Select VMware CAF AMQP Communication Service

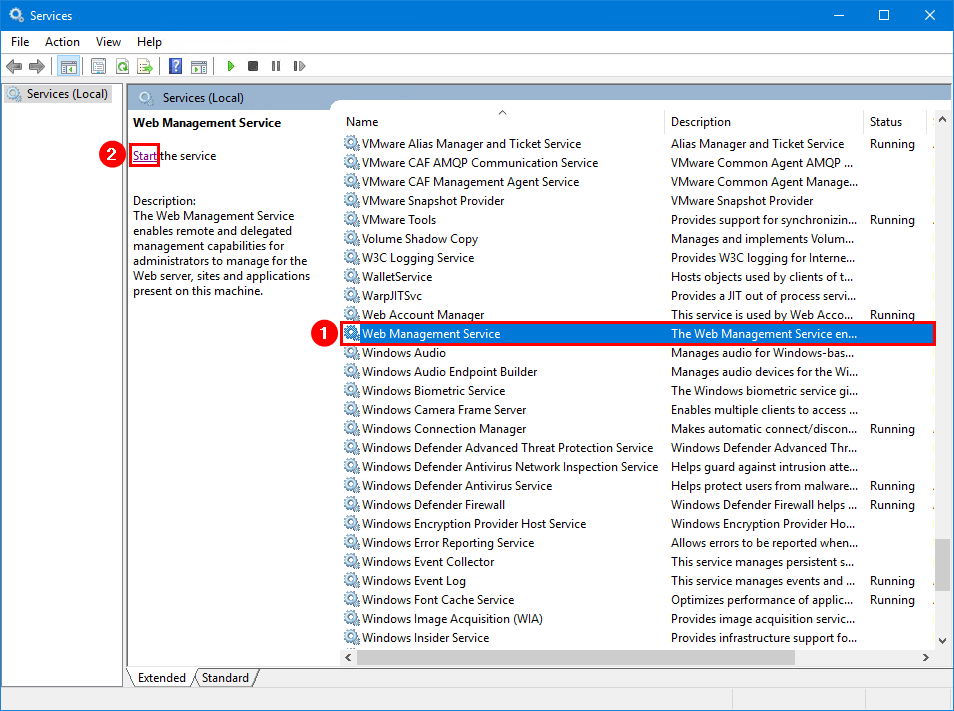[x=480, y=162]
